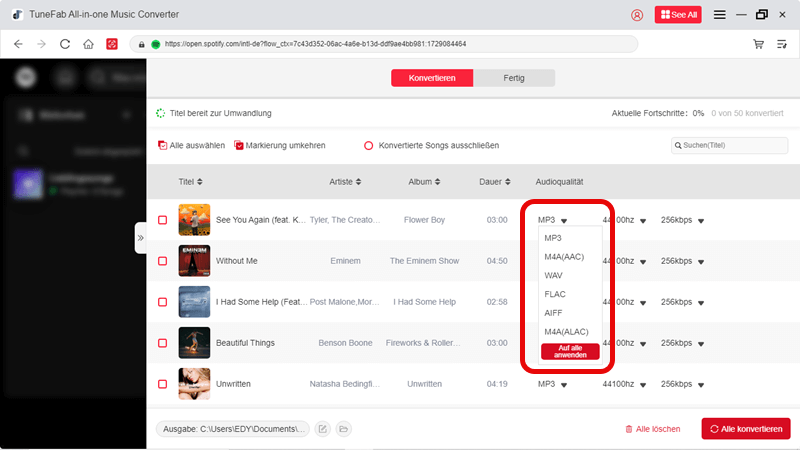This screenshot has width=800, height=450.
Task: Choose WAV in format list
Action: pyautogui.click(x=553, y=276)
